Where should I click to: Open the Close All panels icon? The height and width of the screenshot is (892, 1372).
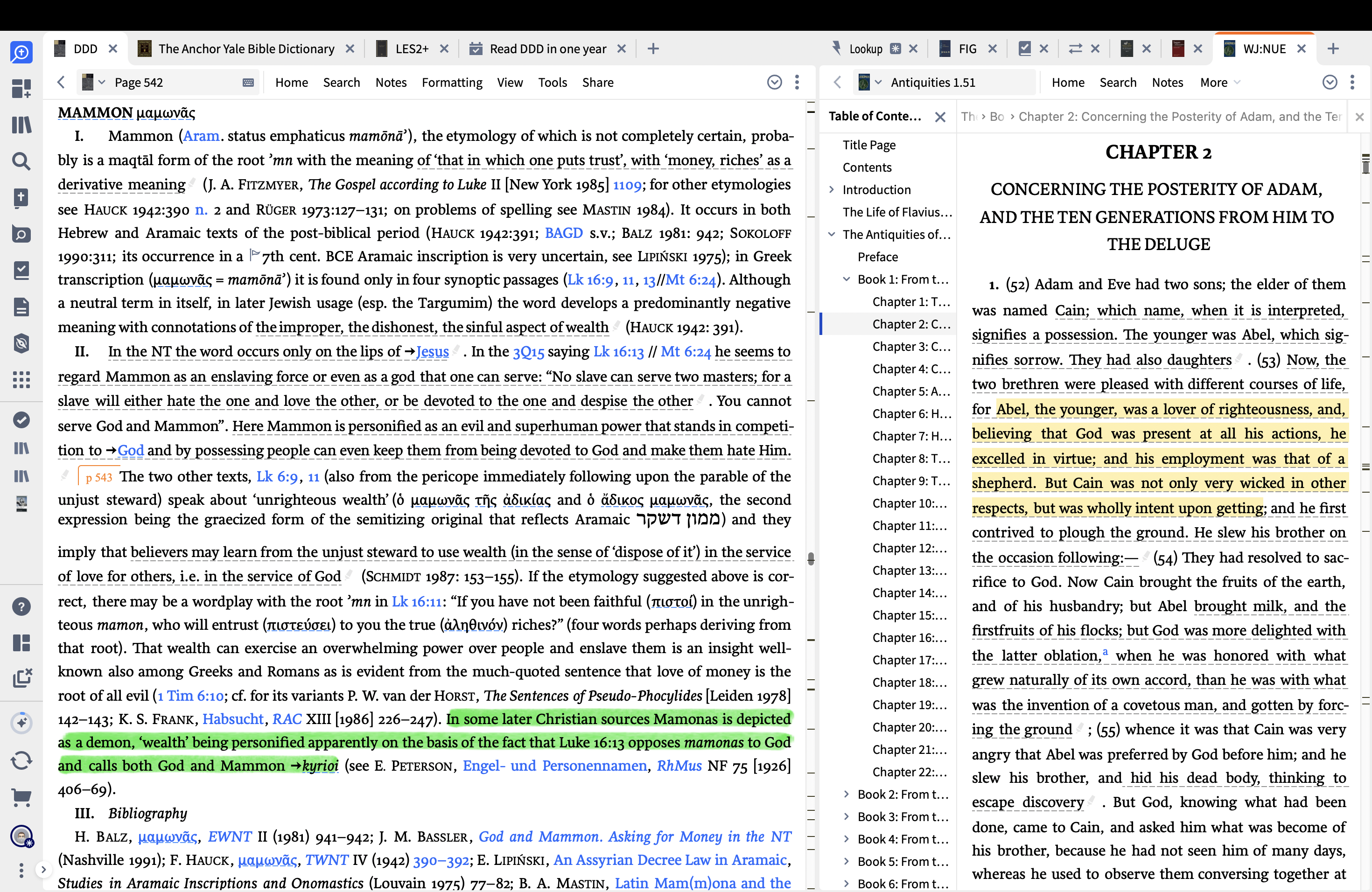point(21,678)
